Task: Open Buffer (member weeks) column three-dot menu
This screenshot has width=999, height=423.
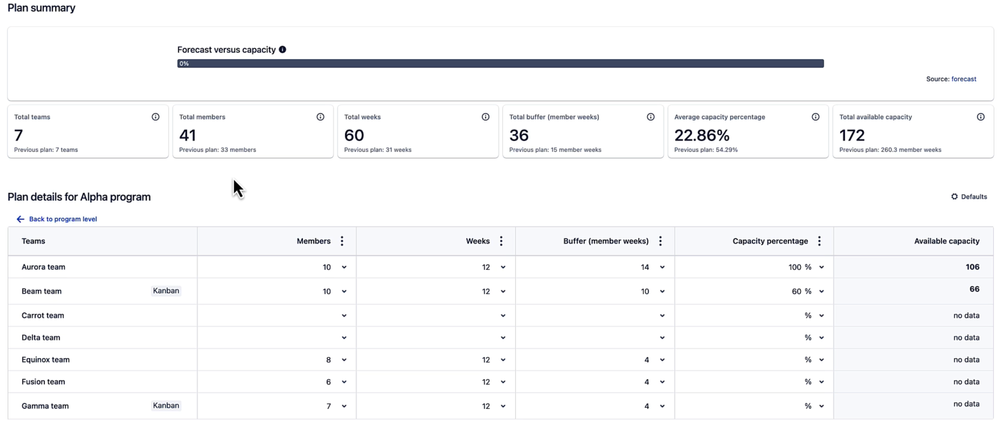Action: point(661,241)
